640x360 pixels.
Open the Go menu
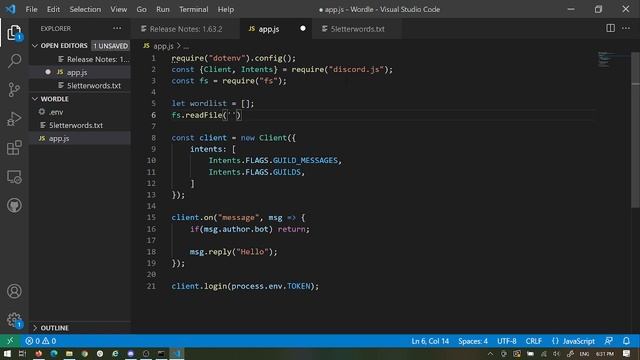click(x=141, y=9)
